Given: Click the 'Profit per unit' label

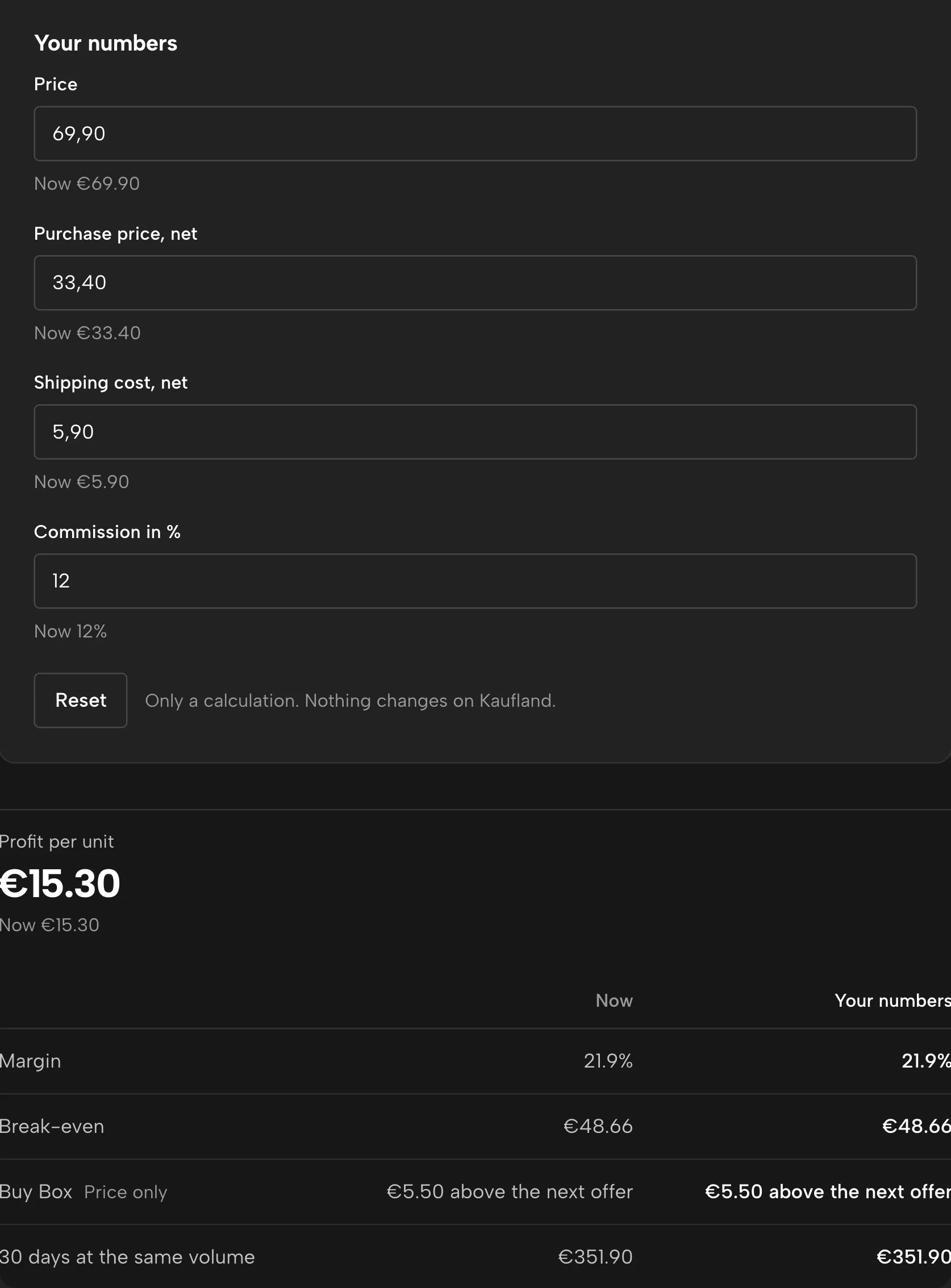Looking at the screenshot, I should pyautogui.click(x=56, y=842).
